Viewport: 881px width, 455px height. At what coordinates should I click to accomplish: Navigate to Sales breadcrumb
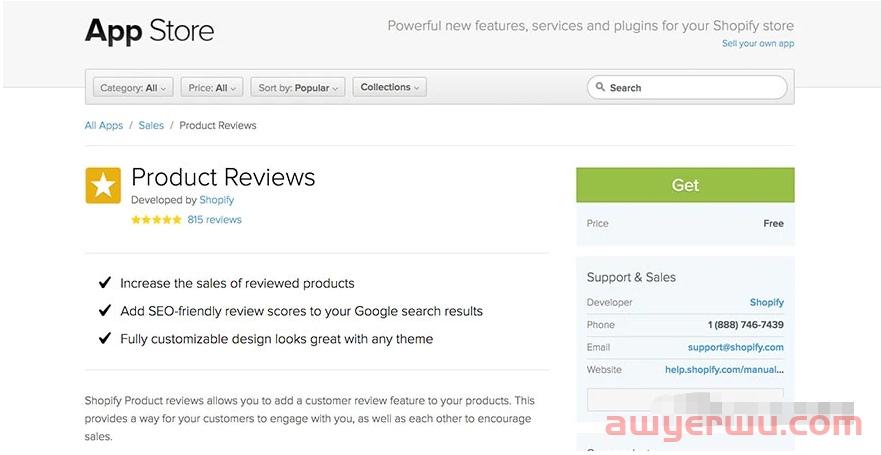pos(151,126)
